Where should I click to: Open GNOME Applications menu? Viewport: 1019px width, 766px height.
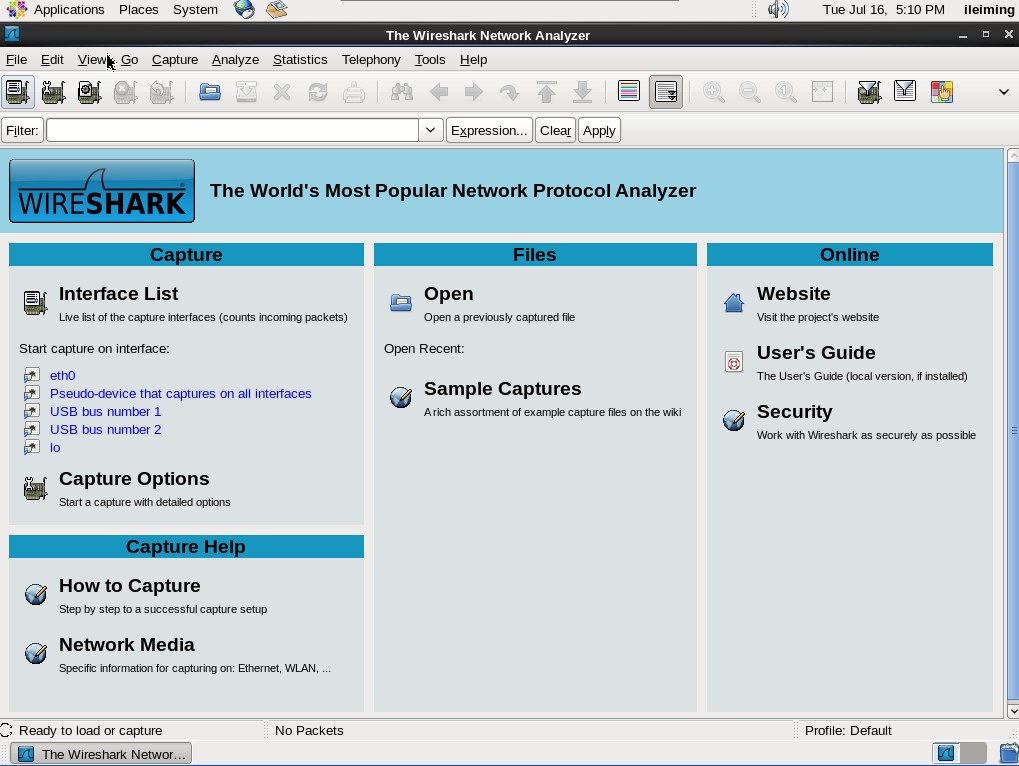click(69, 10)
